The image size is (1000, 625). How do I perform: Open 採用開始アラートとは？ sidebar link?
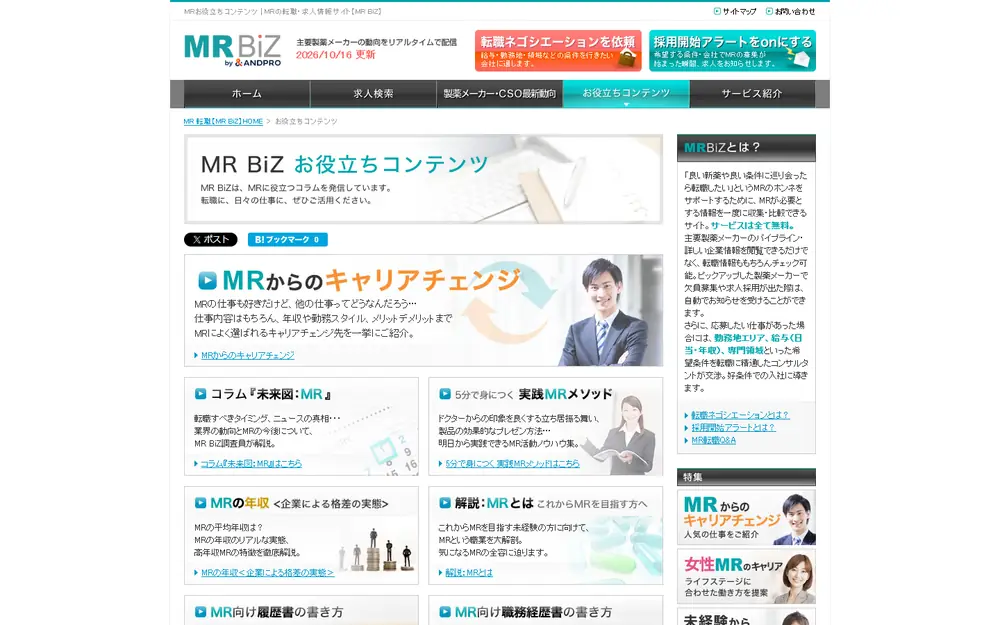733,428
